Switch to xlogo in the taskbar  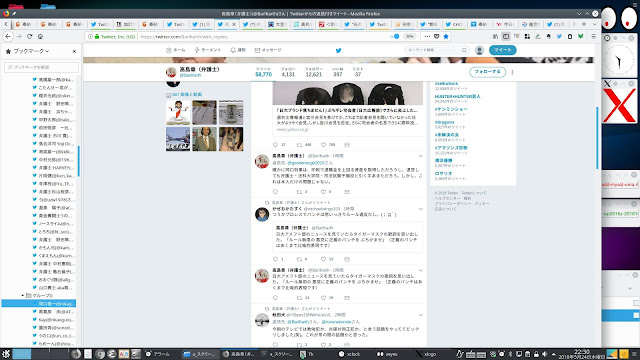[x=426, y=354]
